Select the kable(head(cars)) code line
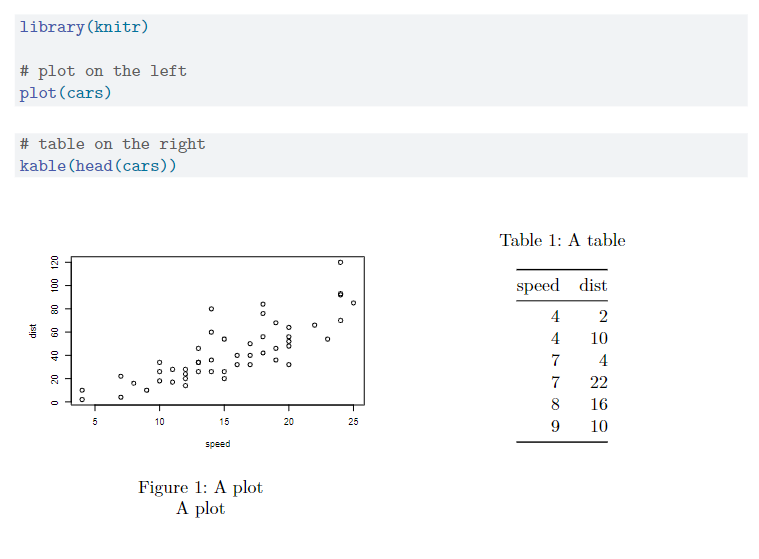Viewport: 759px width, 559px height. pyautogui.click(x=98, y=165)
